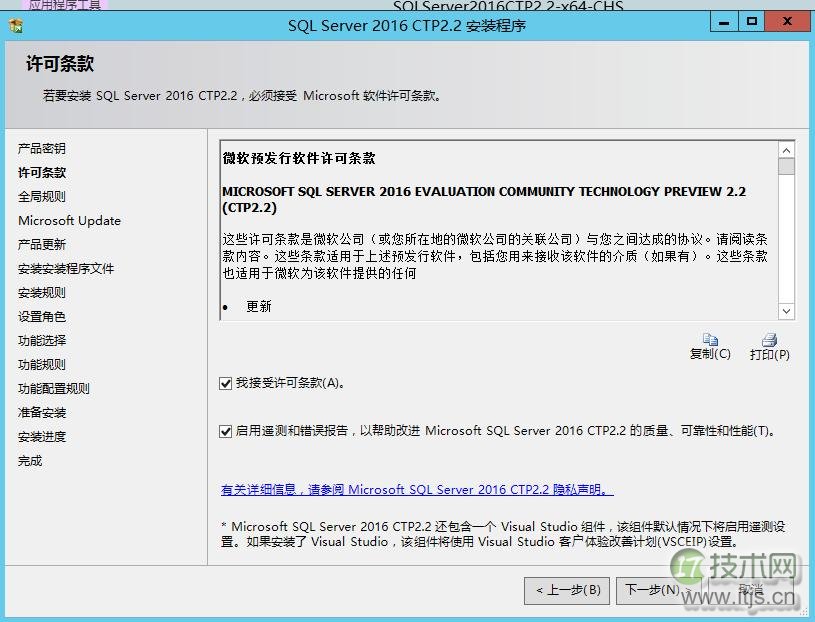This screenshot has height=622, width=815.
Task: Click the 'MICROSOFT SQL SERVER 2016 EVALUATION' license title
Action: tap(483, 200)
